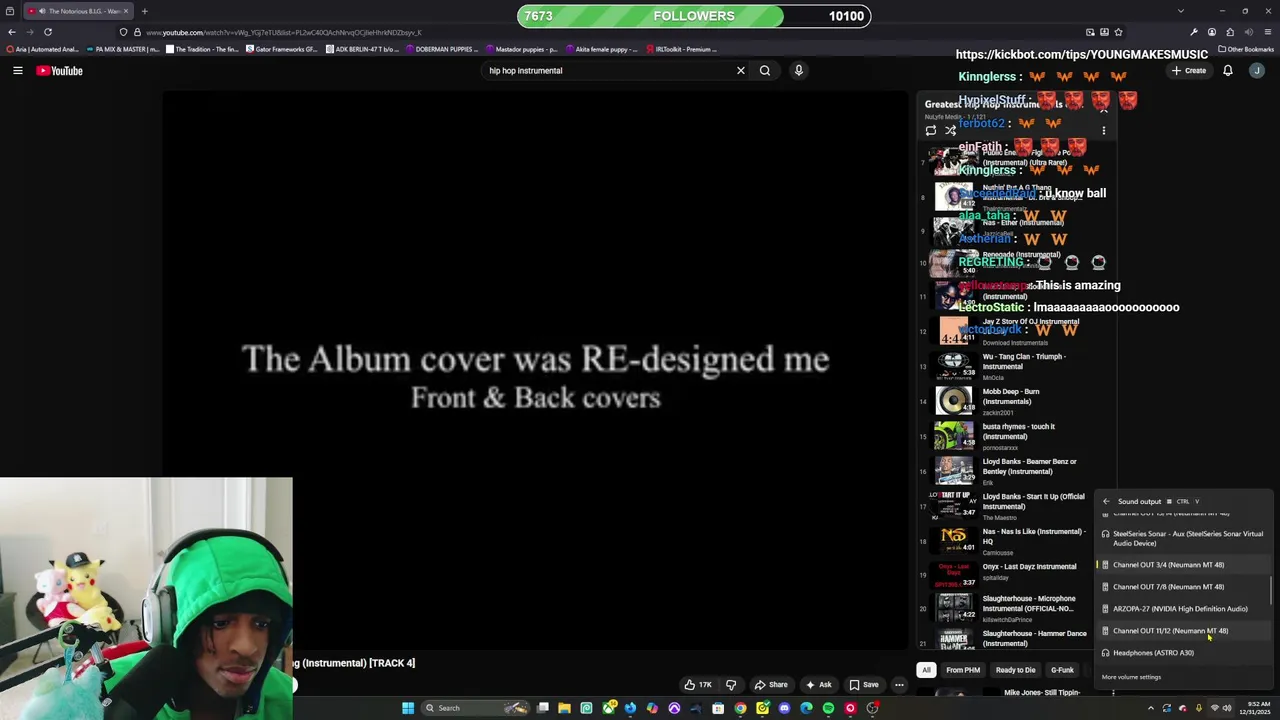Image resolution: width=1280 pixels, height=720 pixels.
Task: Open More volume settings
Action: click(x=1131, y=677)
